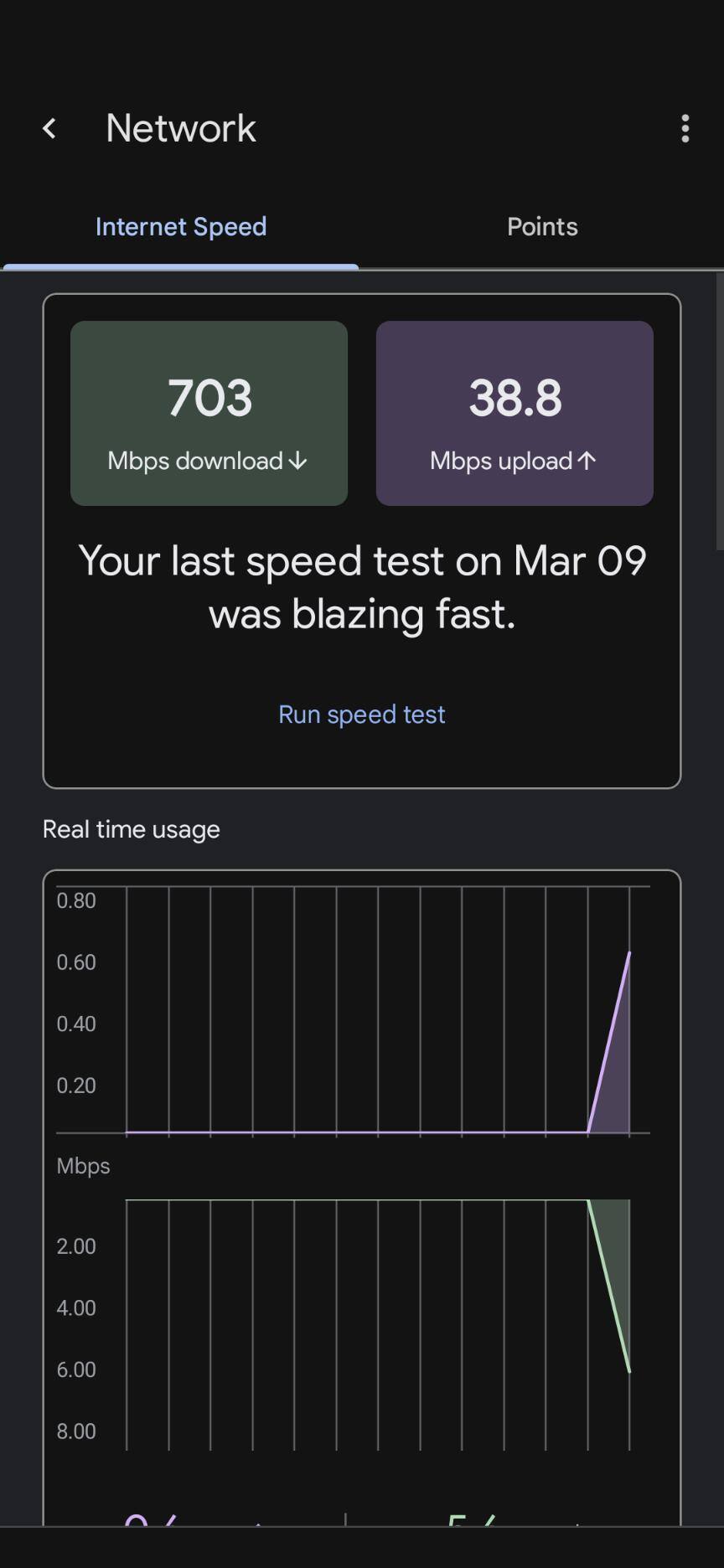
Task: Click the 8.00 download axis label
Action: tap(76, 1431)
